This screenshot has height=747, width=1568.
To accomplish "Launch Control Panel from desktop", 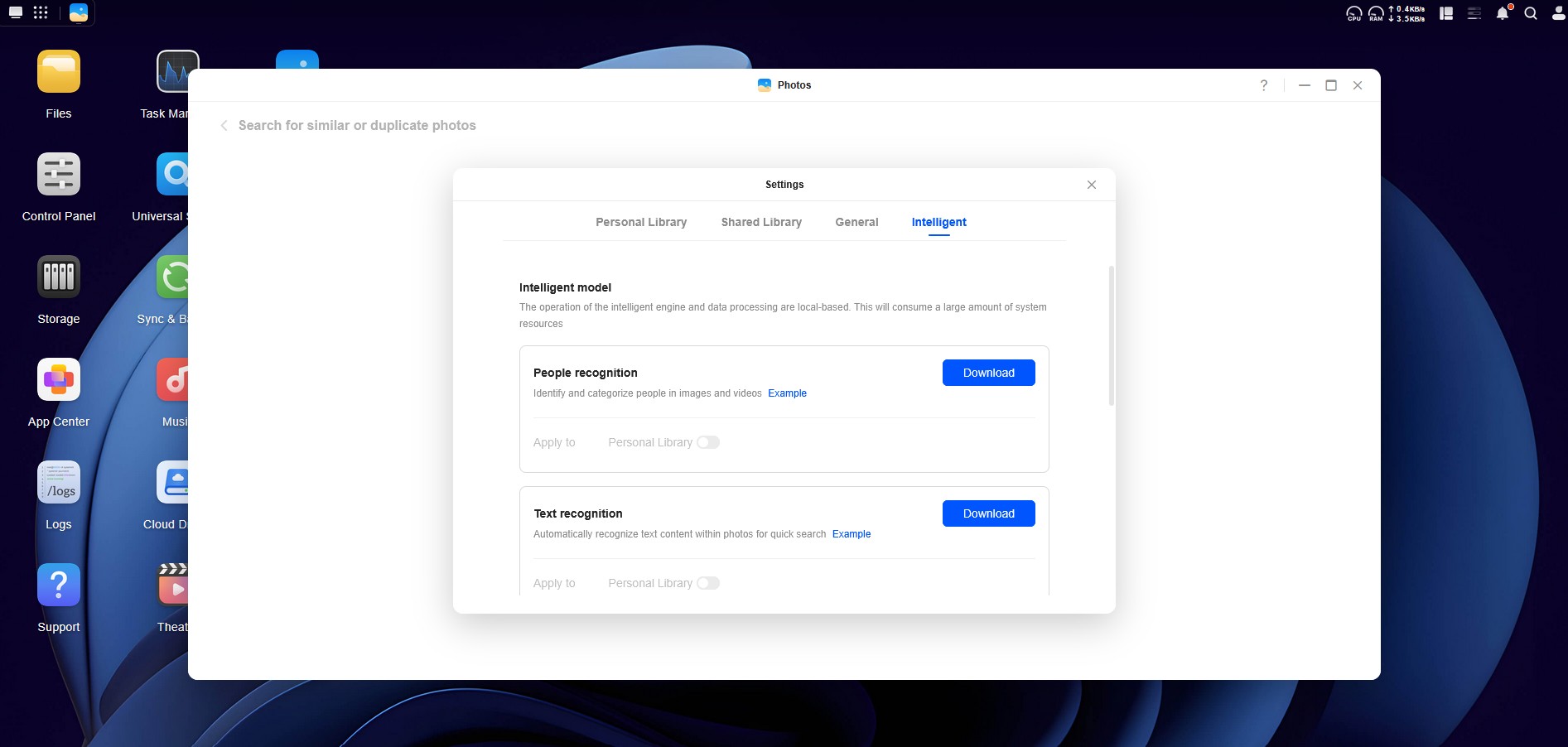I will pos(58,175).
